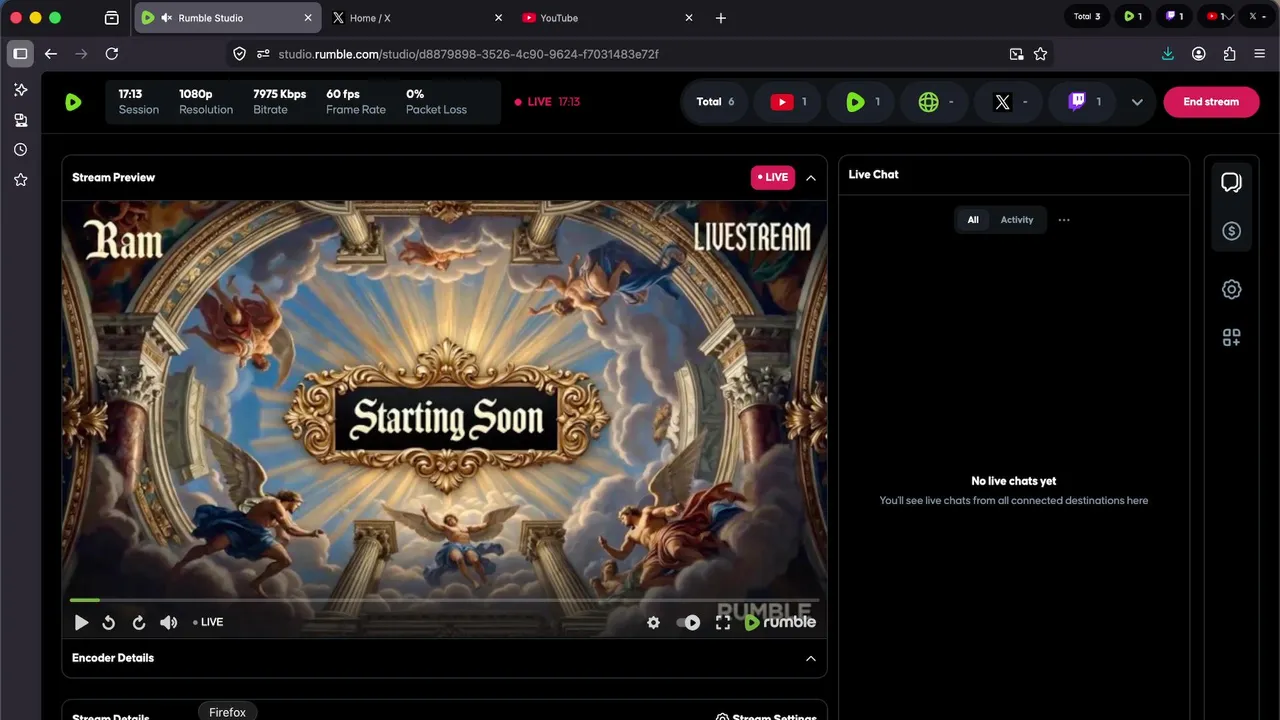This screenshot has height=720, width=1280.
Task: Open the player settings gear
Action: 654,622
